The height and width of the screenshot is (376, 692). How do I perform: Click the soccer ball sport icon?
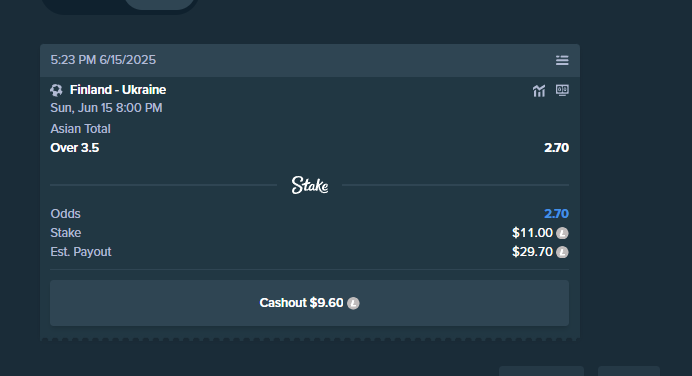pyautogui.click(x=56, y=90)
